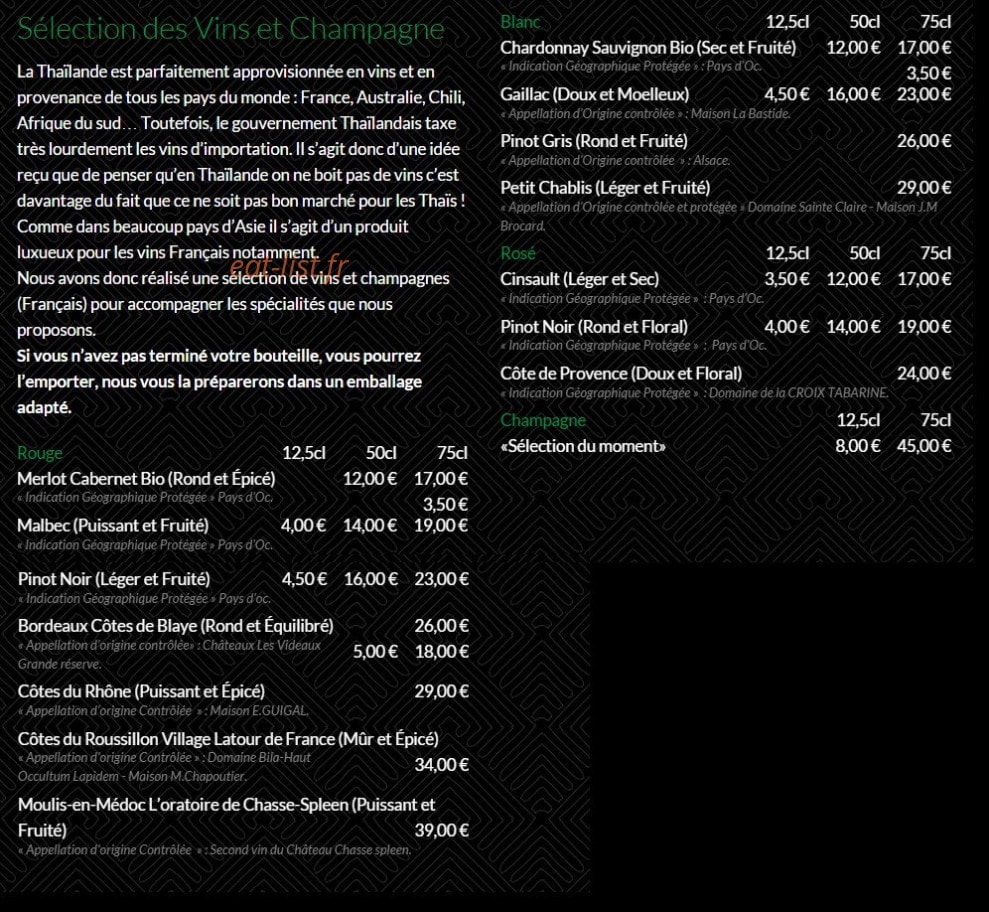Click the bold 'Si vous n'avez pas terminé' paragraph
Image resolution: width=989 pixels, height=912 pixels.
coord(219,382)
